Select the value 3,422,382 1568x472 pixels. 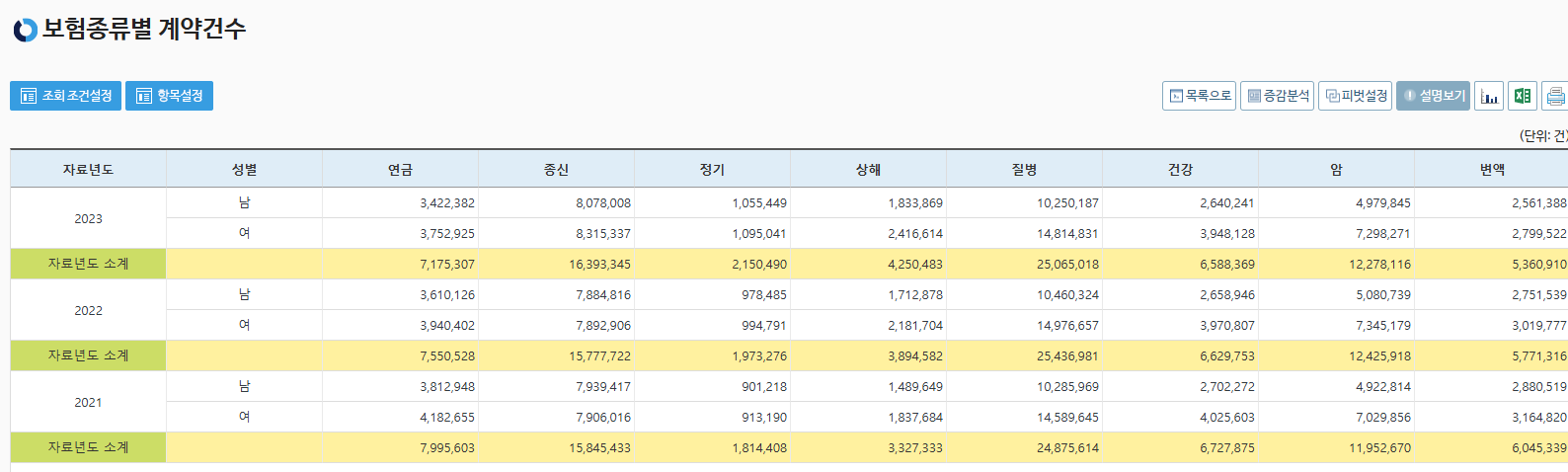point(447,203)
